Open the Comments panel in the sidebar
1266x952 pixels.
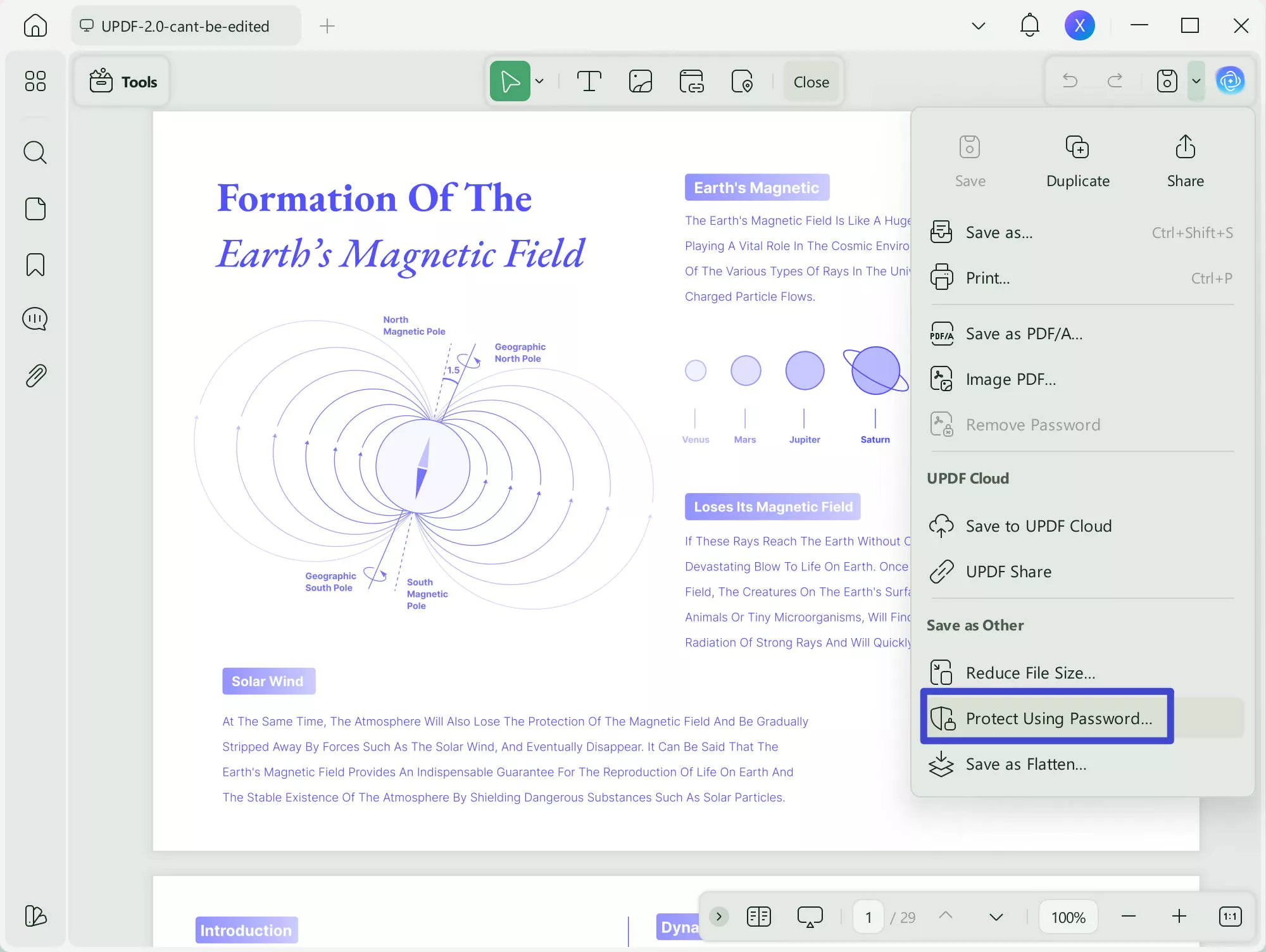click(35, 318)
